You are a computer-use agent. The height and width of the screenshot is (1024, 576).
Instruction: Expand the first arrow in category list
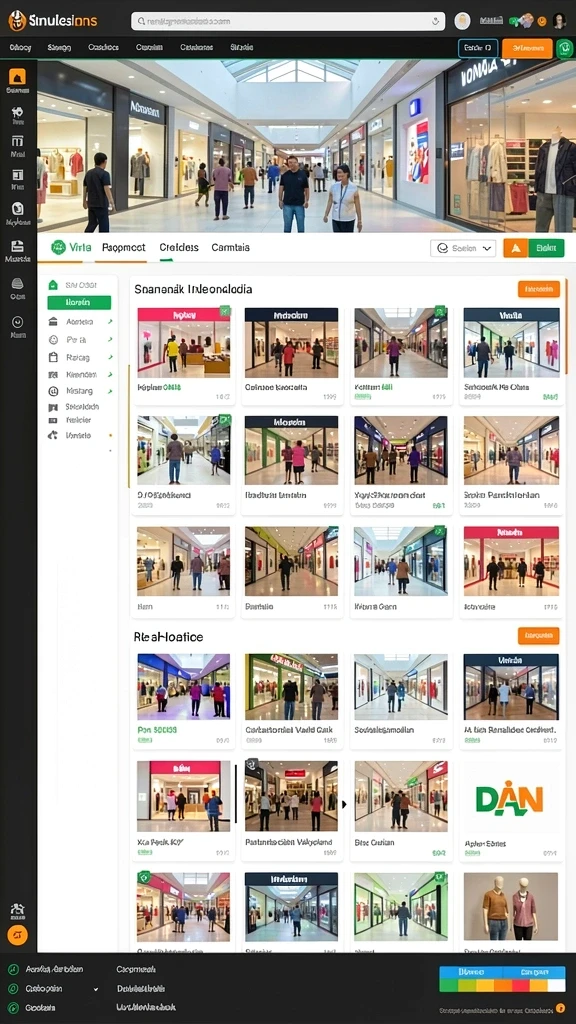click(110, 322)
